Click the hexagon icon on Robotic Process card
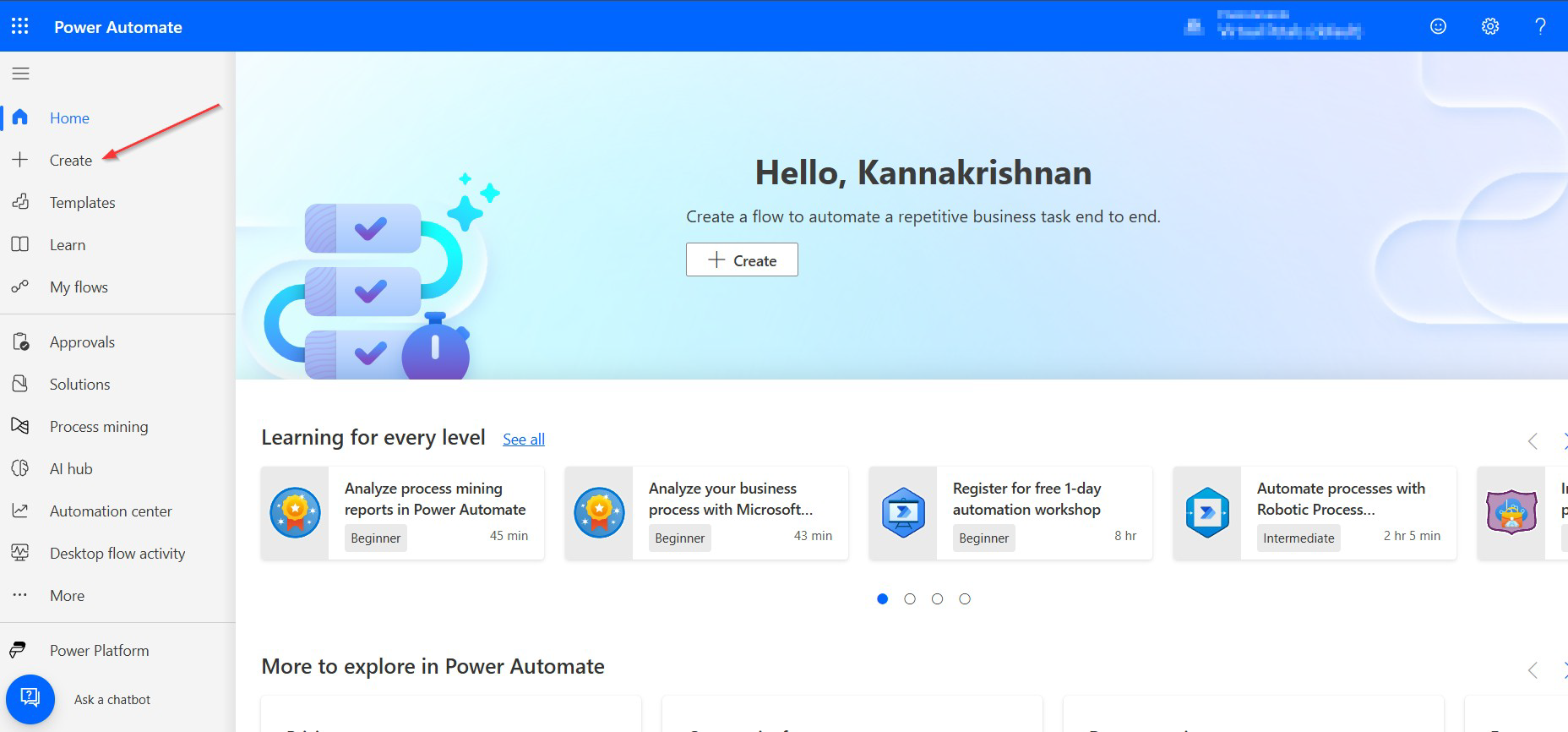The image size is (1568, 732). (x=1207, y=512)
